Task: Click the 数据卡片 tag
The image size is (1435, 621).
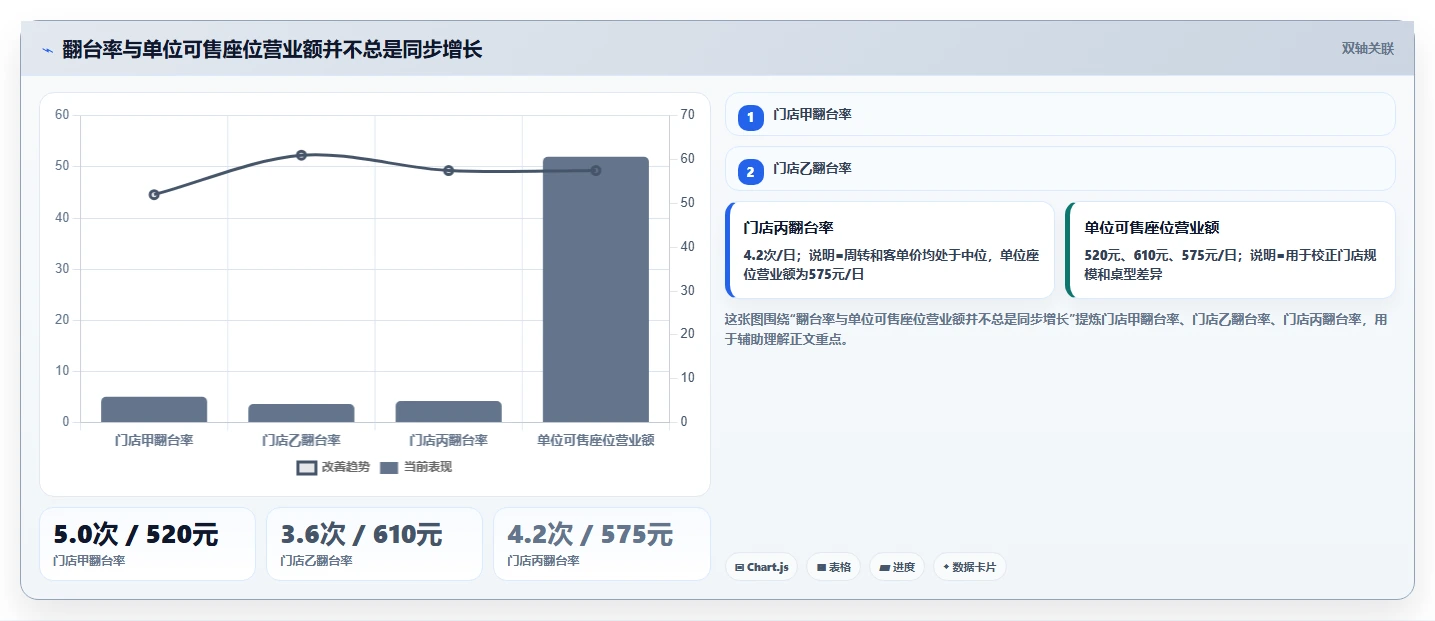Action: pyautogui.click(x=970, y=567)
